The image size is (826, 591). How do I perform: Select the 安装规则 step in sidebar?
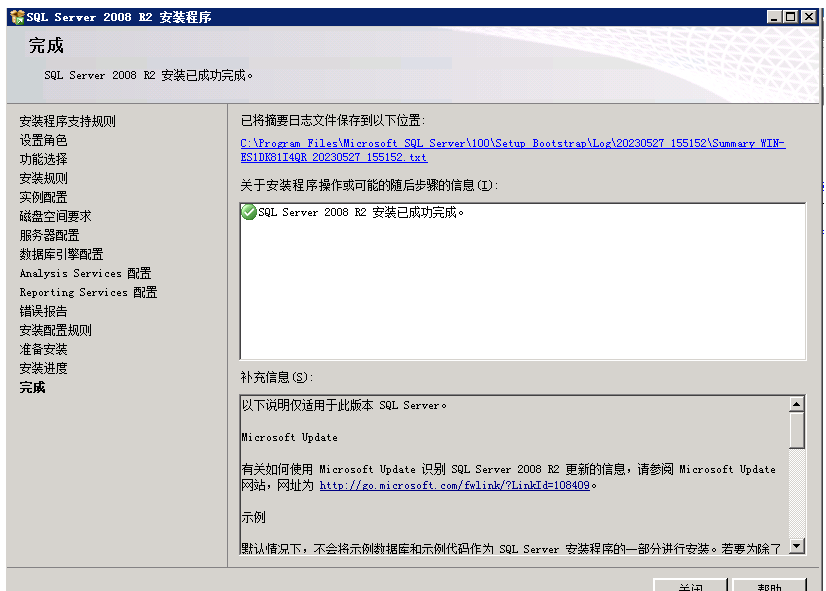[43, 178]
